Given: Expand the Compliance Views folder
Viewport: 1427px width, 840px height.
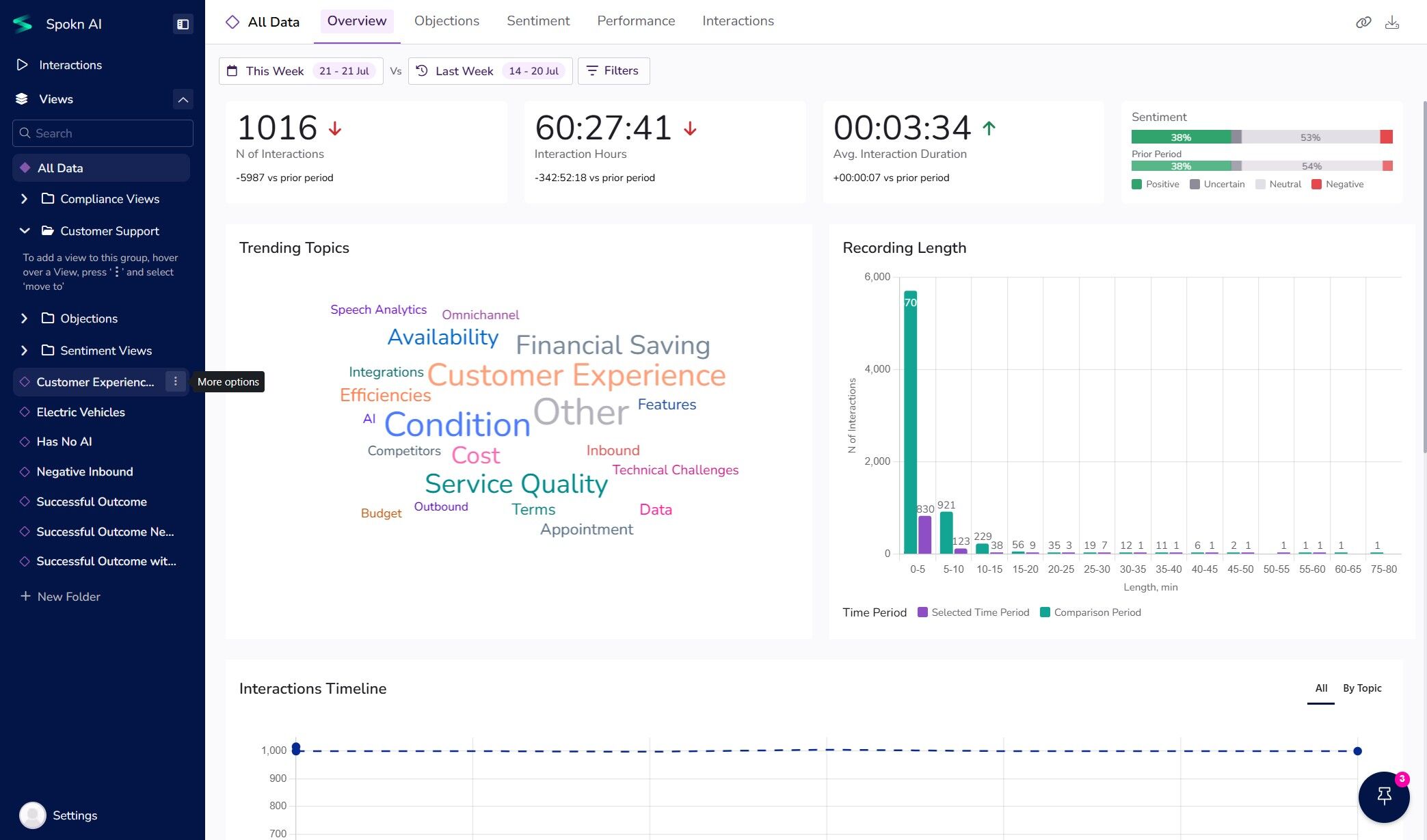Looking at the screenshot, I should point(25,199).
